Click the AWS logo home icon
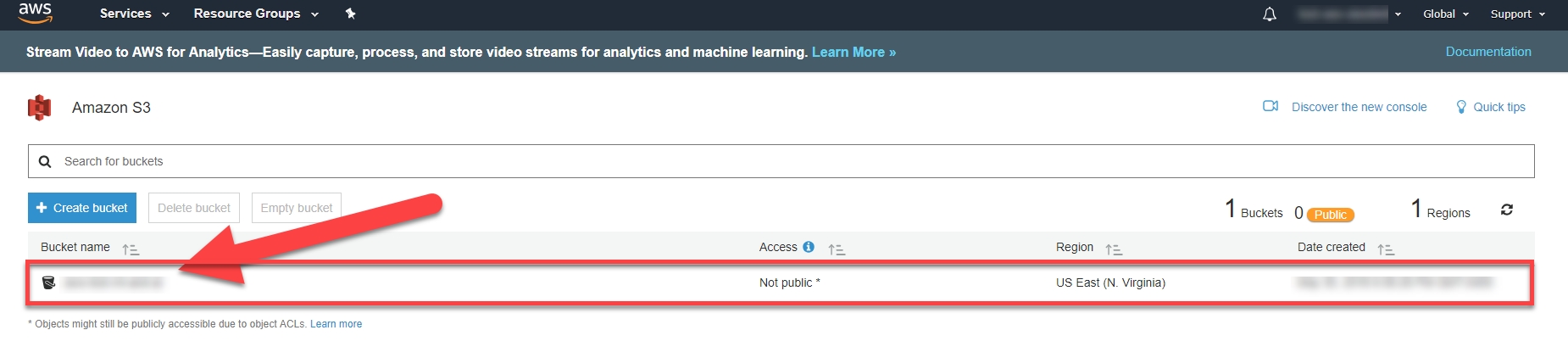 click(35, 13)
